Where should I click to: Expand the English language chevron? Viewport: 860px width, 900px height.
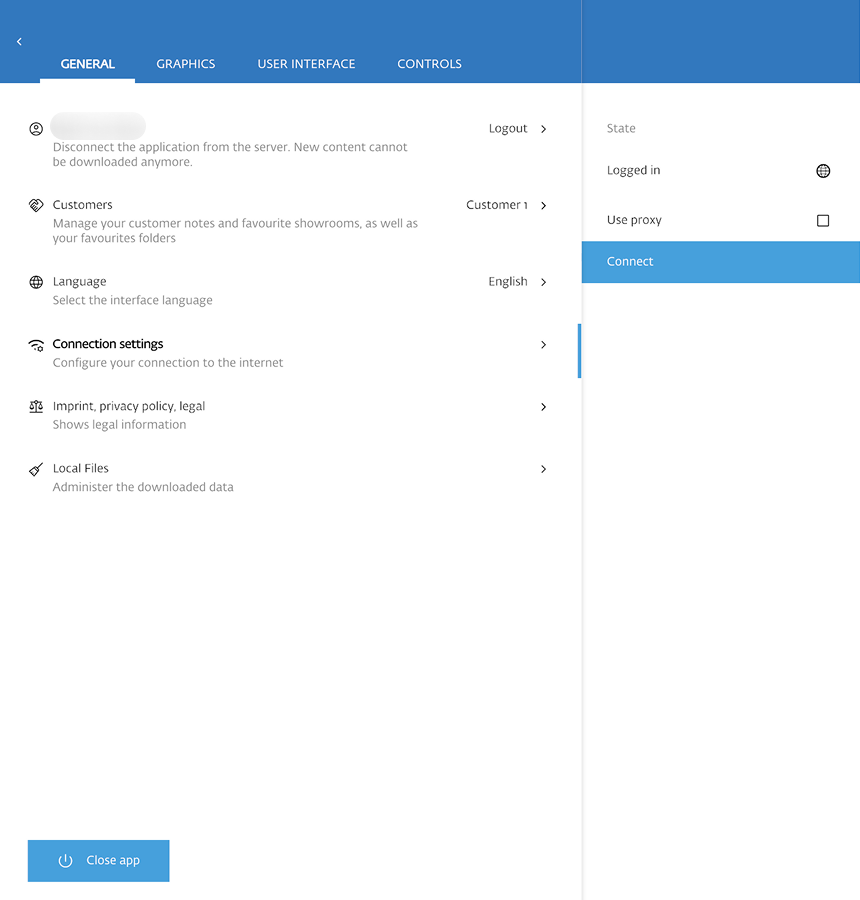[x=543, y=282]
